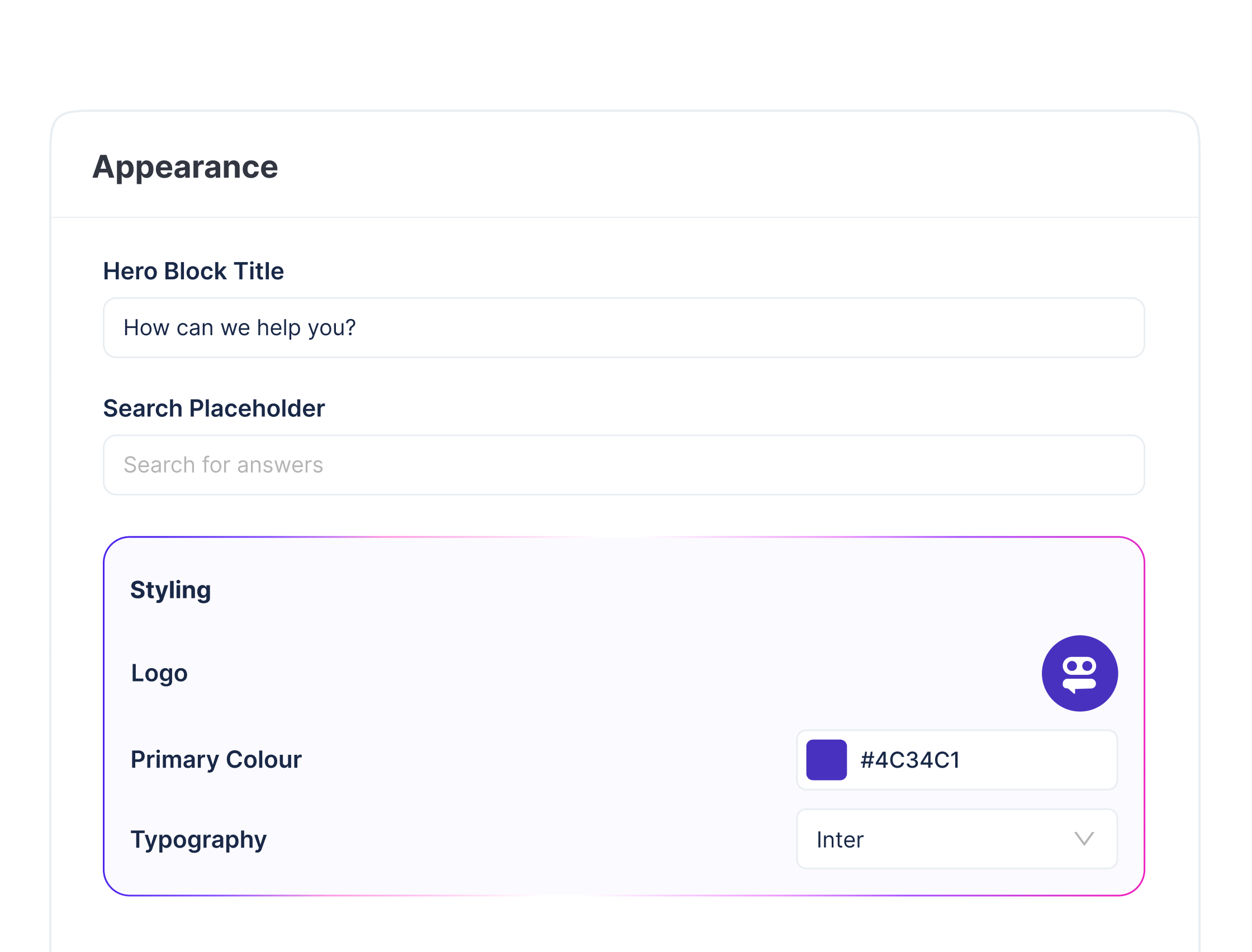Click the 'Search for answers' placeholder text

point(224,465)
